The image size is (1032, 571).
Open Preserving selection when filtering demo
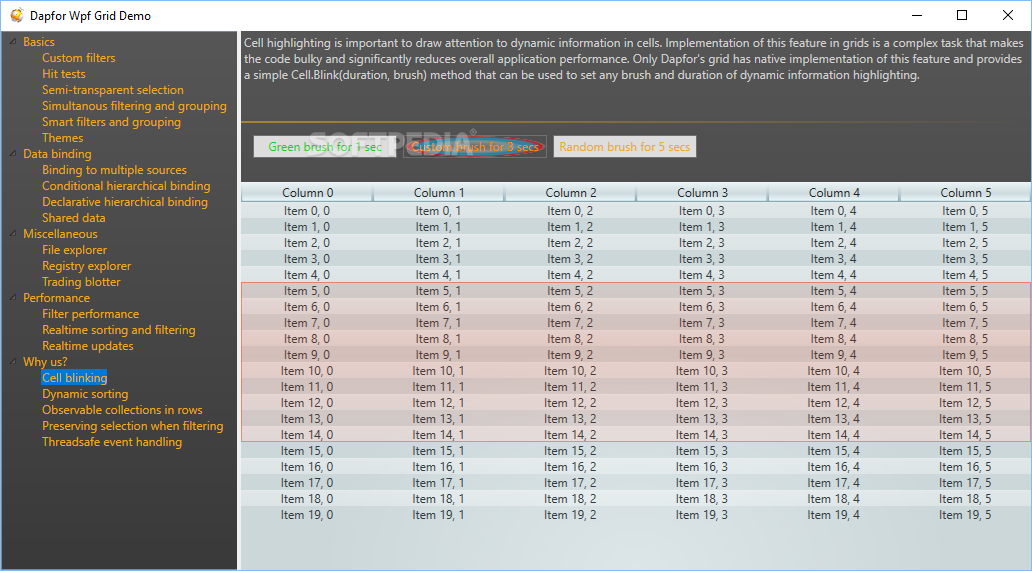click(132, 426)
